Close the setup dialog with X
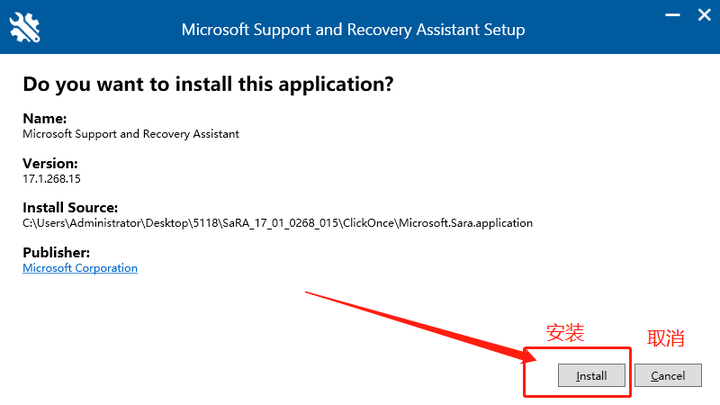The height and width of the screenshot is (405, 720). pyautogui.click(x=702, y=17)
